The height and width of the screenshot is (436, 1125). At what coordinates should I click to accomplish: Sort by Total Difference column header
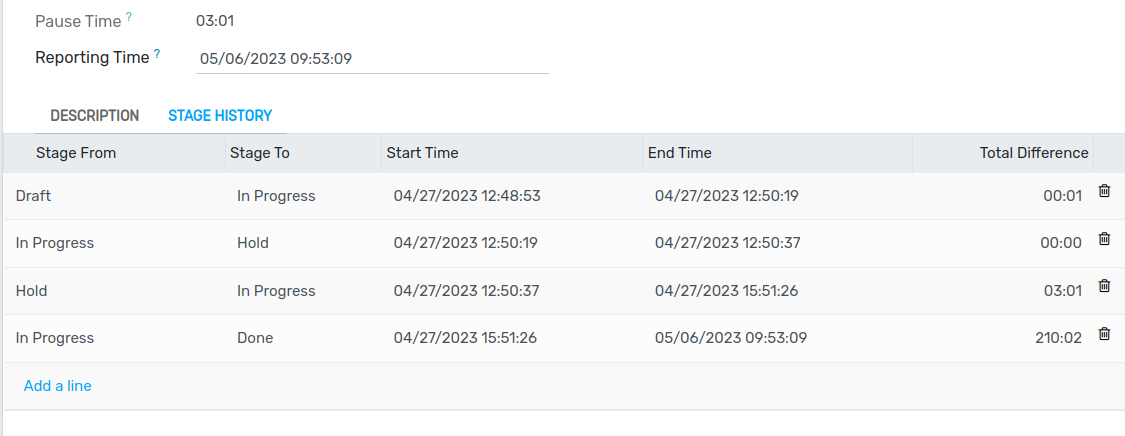click(1003, 153)
